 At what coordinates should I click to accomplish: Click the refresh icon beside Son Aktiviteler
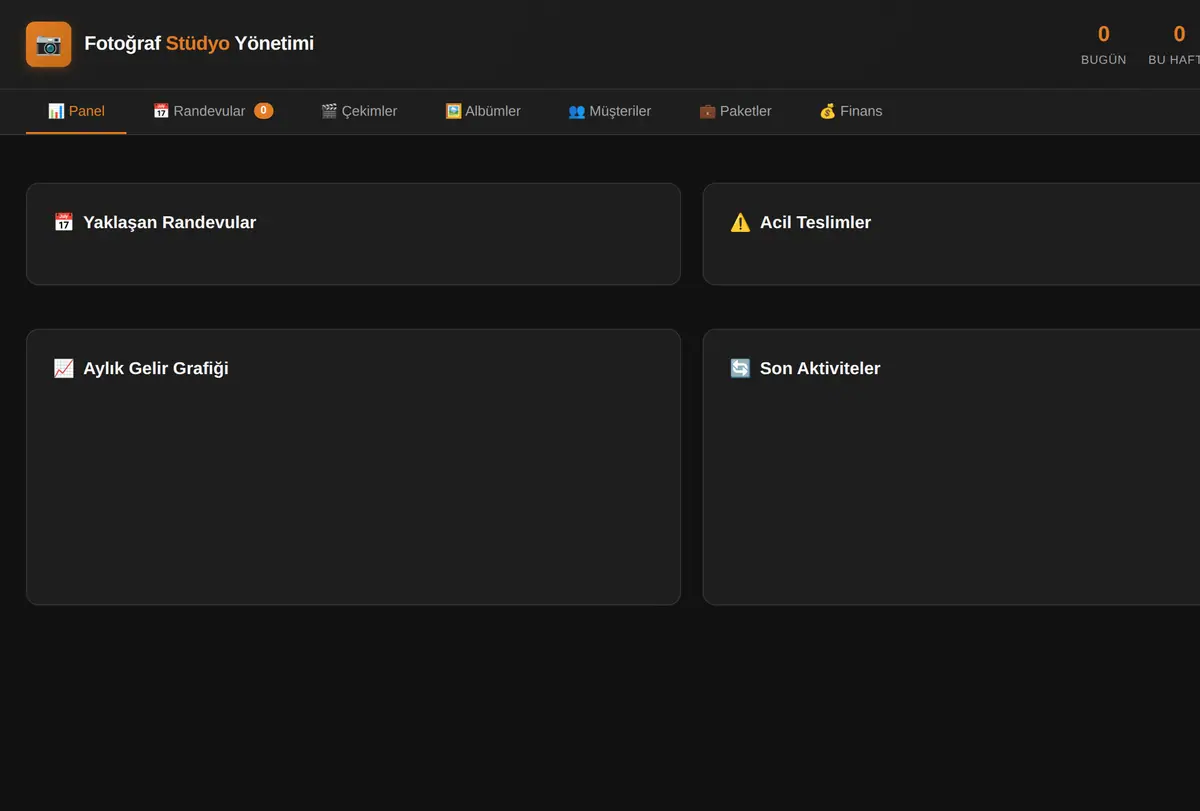pos(740,368)
